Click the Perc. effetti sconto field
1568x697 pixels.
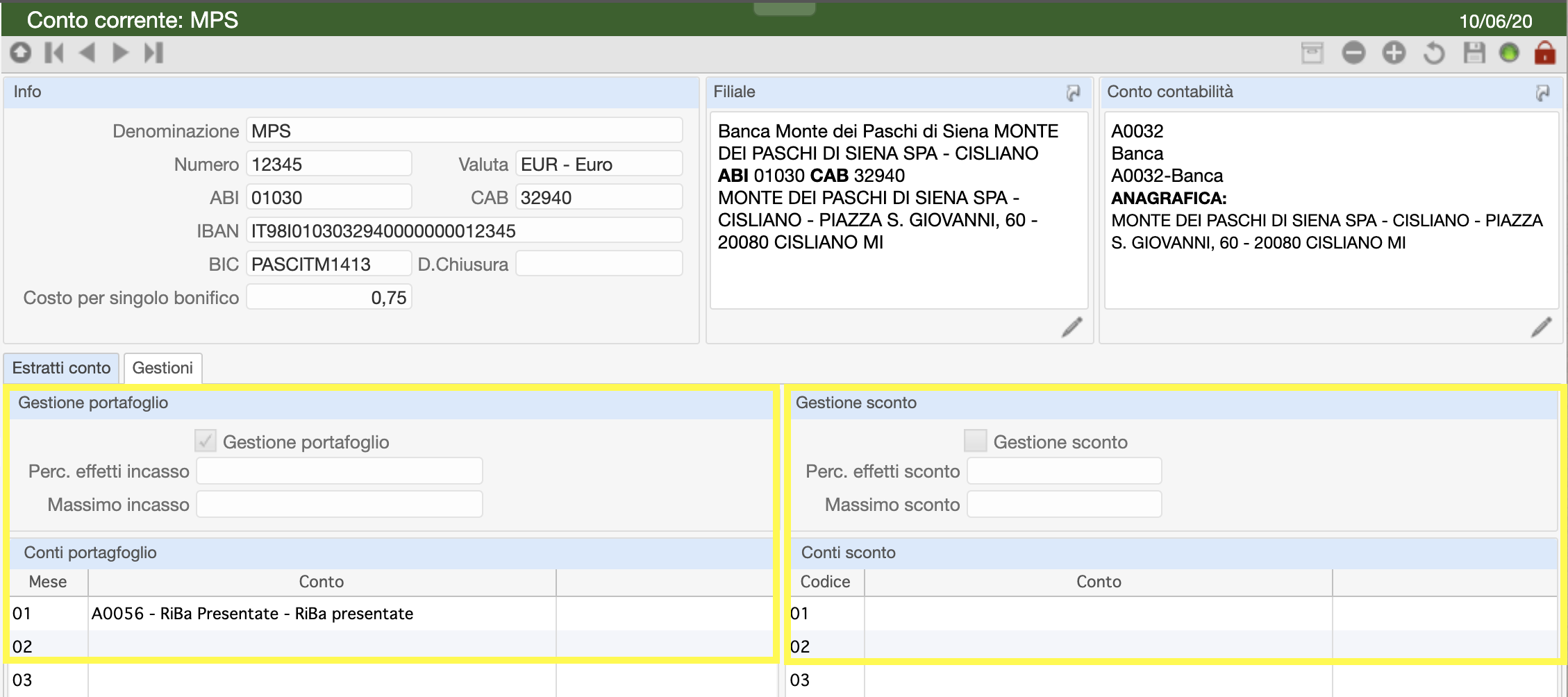pyautogui.click(x=1065, y=471)
